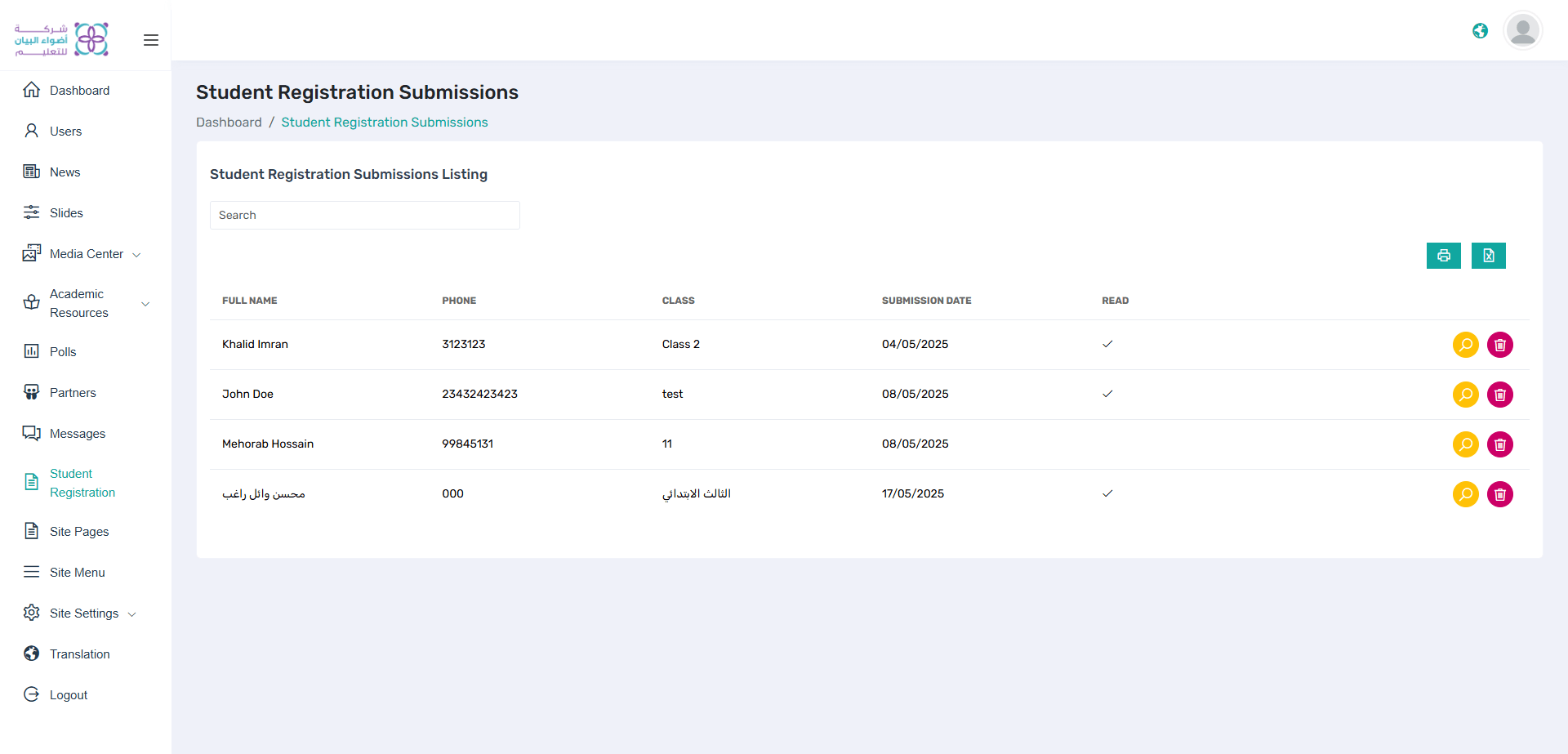
Task: Click phone number 99845131
Action: 467,444
